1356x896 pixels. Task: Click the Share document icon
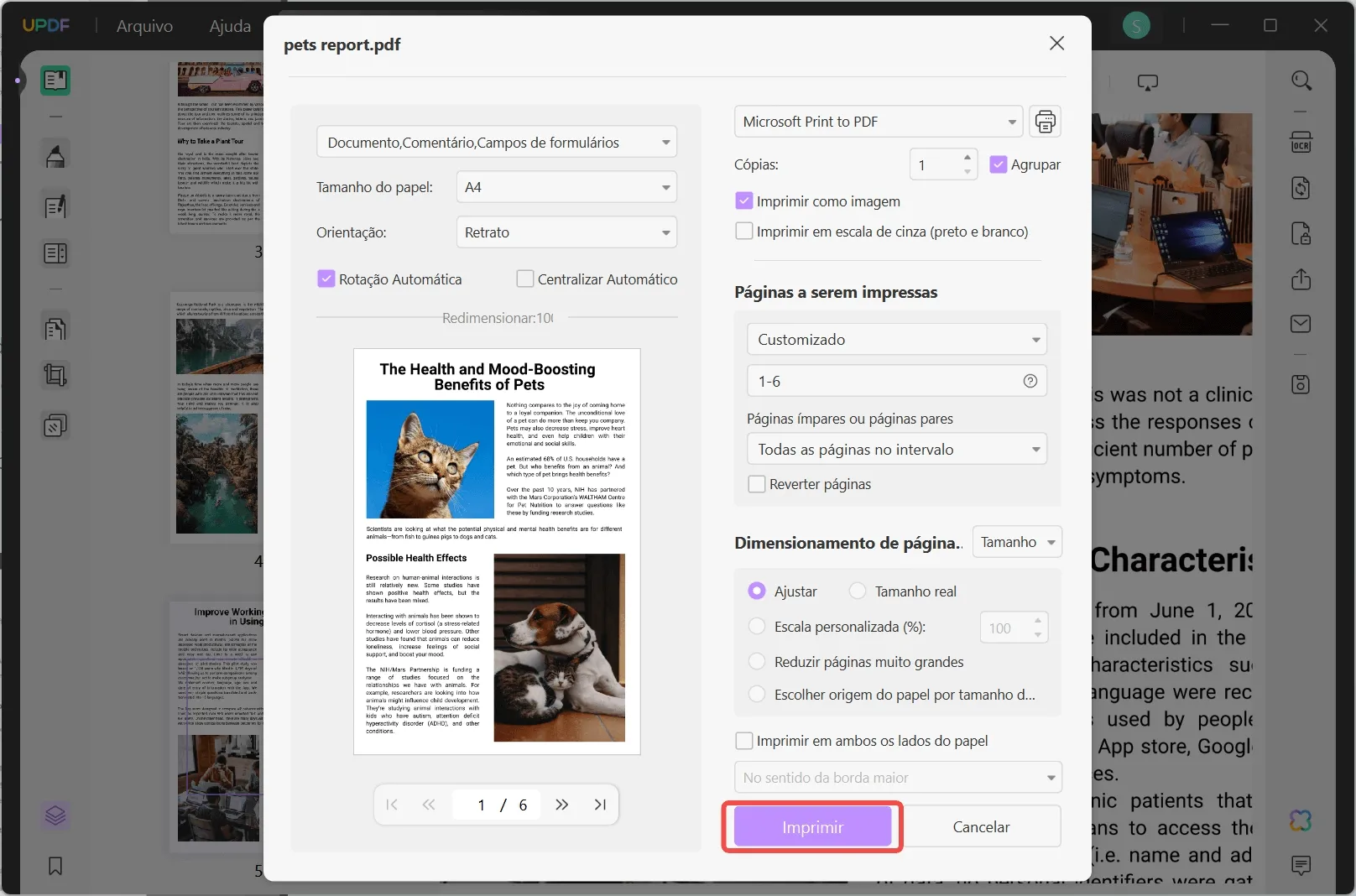pyautogui.click(x=1301, y=278)
